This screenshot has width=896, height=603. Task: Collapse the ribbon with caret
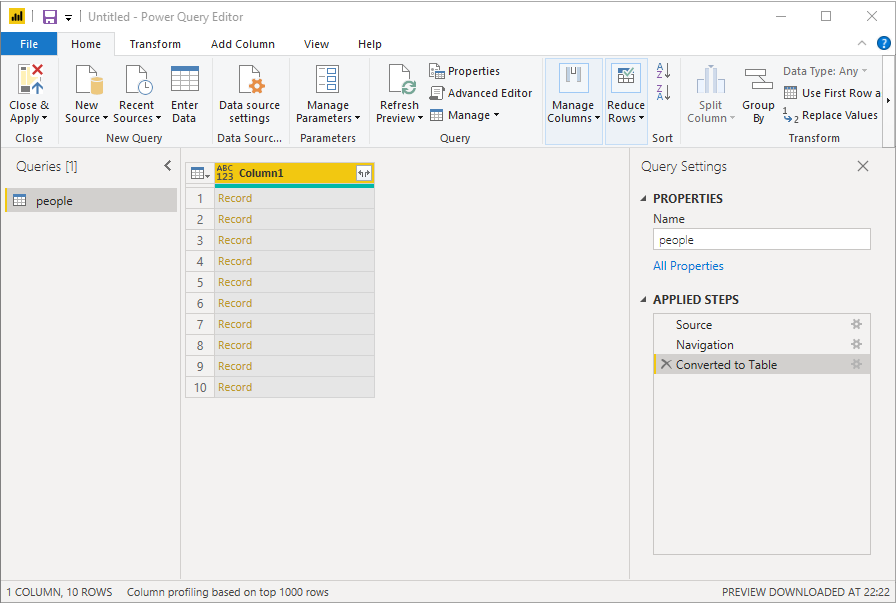pos(862,43)
